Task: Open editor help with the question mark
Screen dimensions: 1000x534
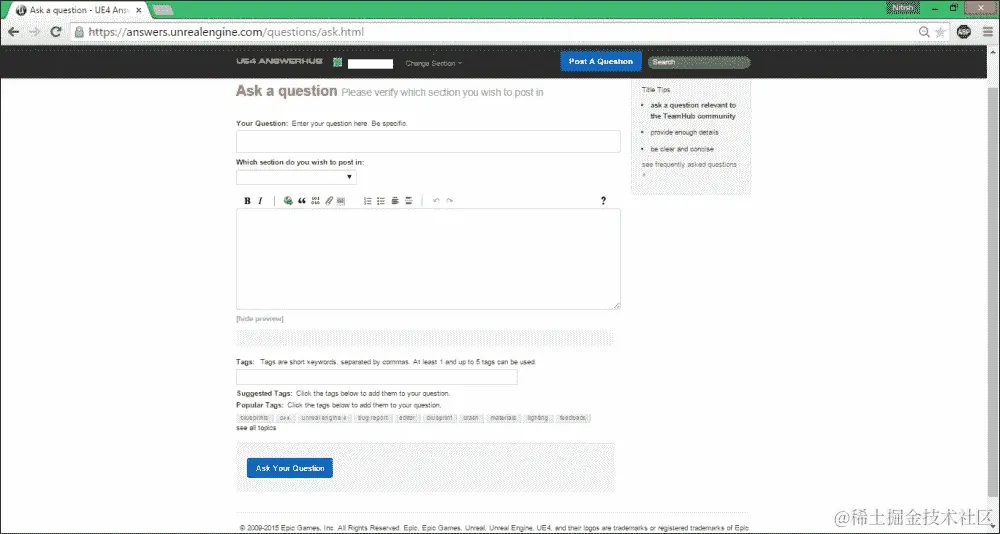Action: [603, 201]
